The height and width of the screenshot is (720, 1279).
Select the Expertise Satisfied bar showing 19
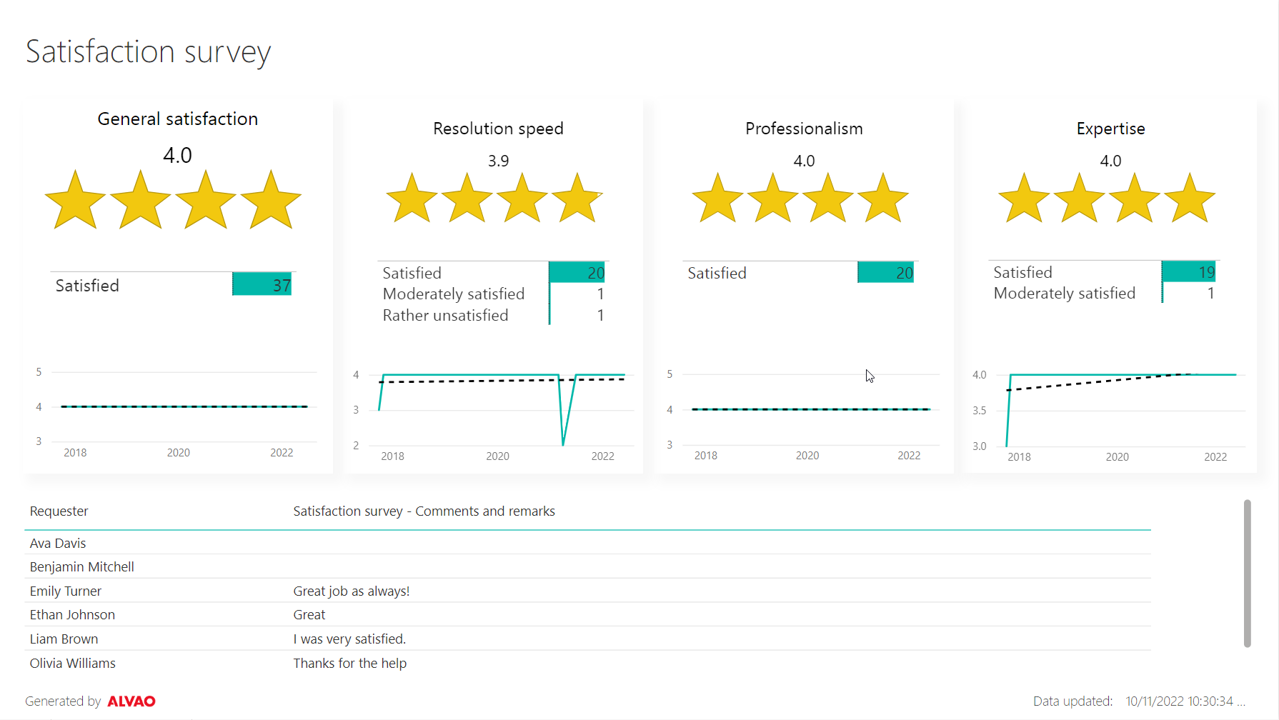point(1188,272)
